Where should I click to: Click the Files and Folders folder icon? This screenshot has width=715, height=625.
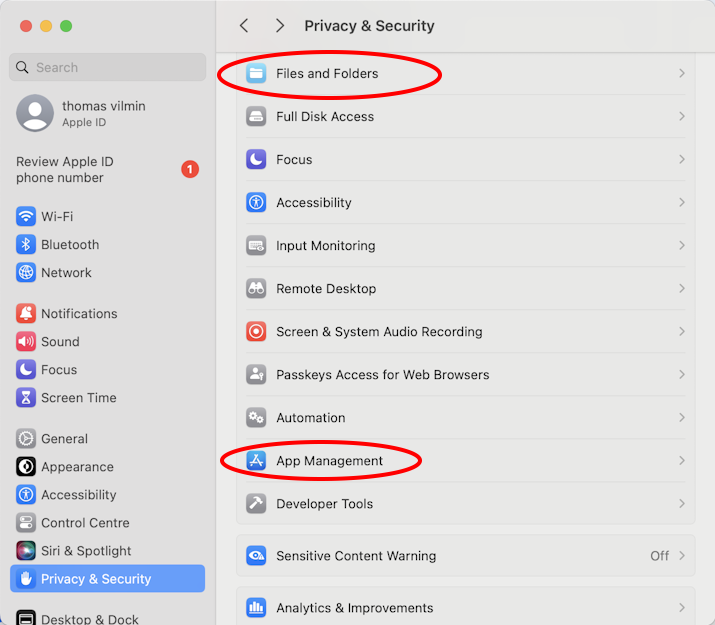pos(256,74)
